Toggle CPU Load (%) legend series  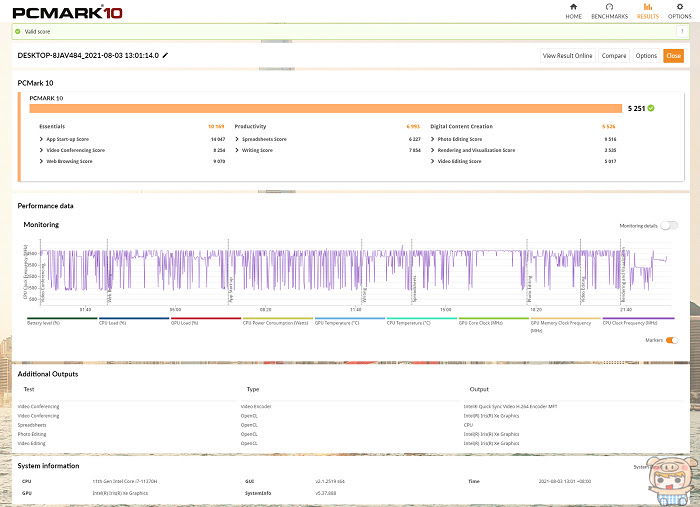(x=133, y=321)
